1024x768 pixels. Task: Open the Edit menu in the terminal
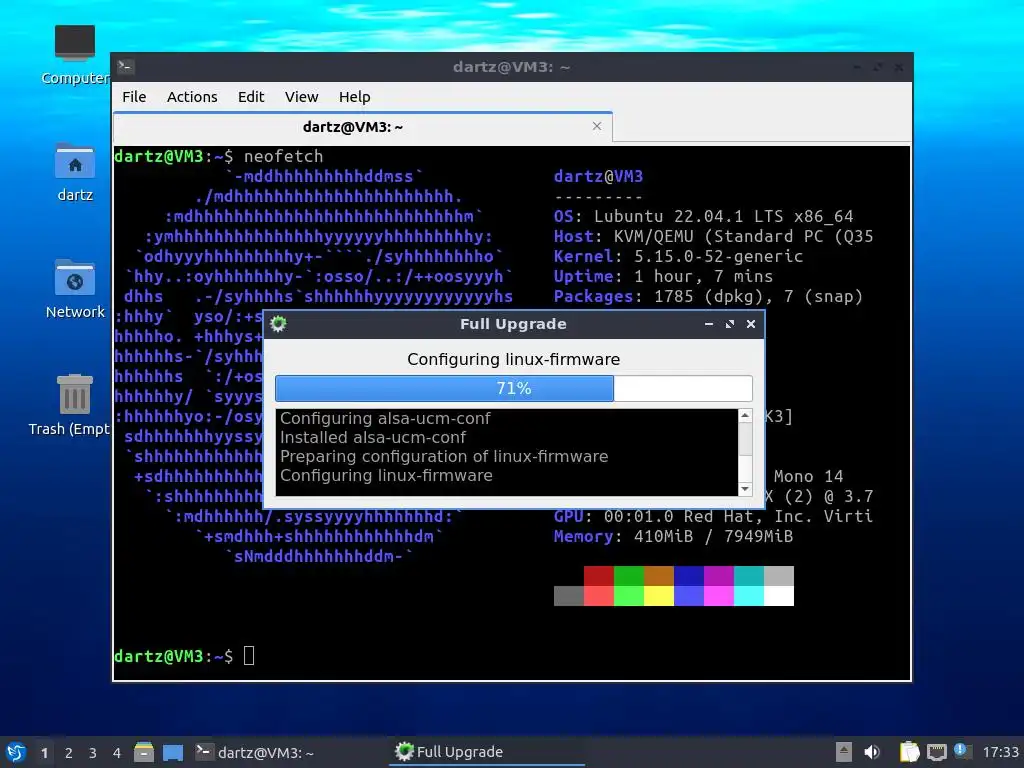click(251, 97)
